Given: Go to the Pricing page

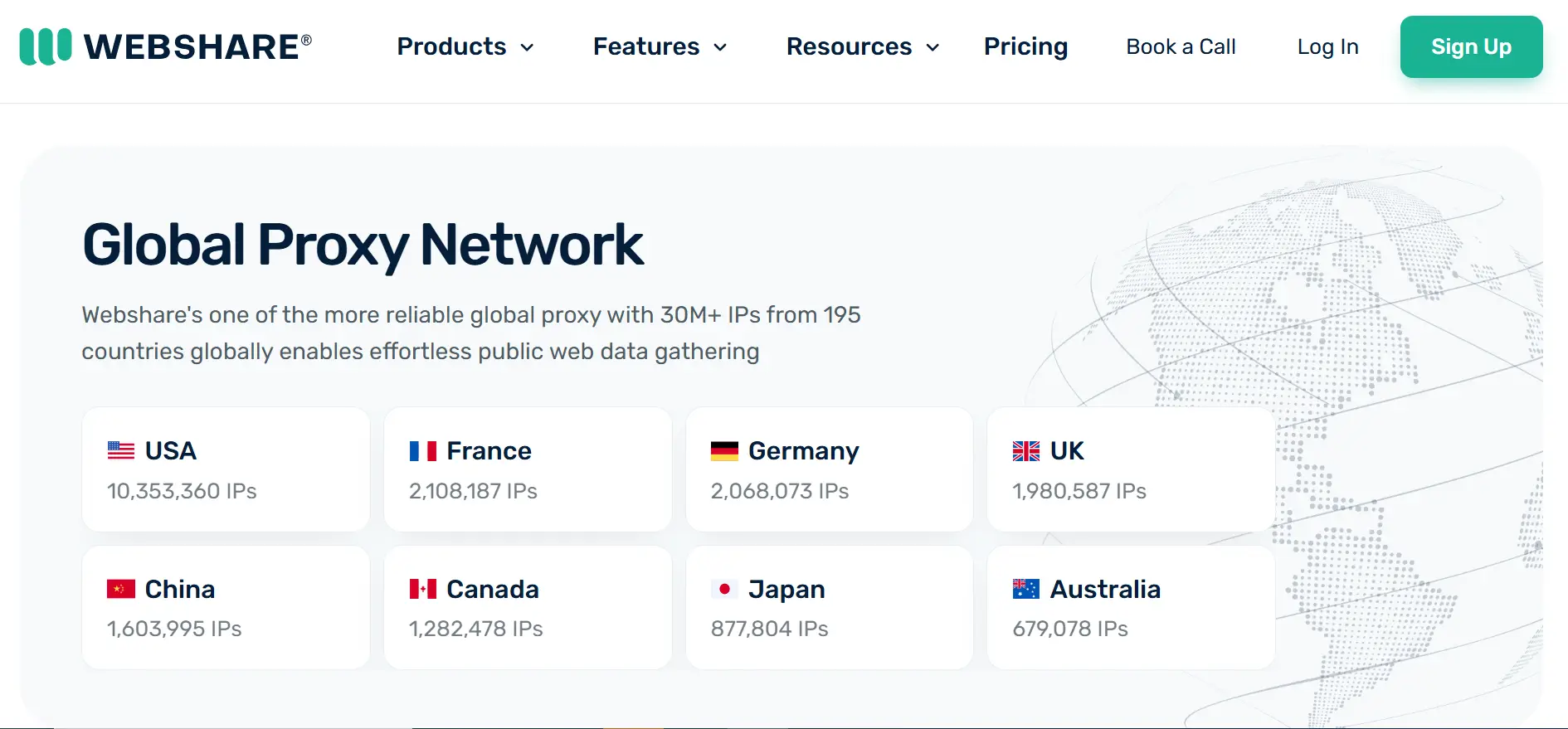Looking at the screenshot, I should [1025, 46].
